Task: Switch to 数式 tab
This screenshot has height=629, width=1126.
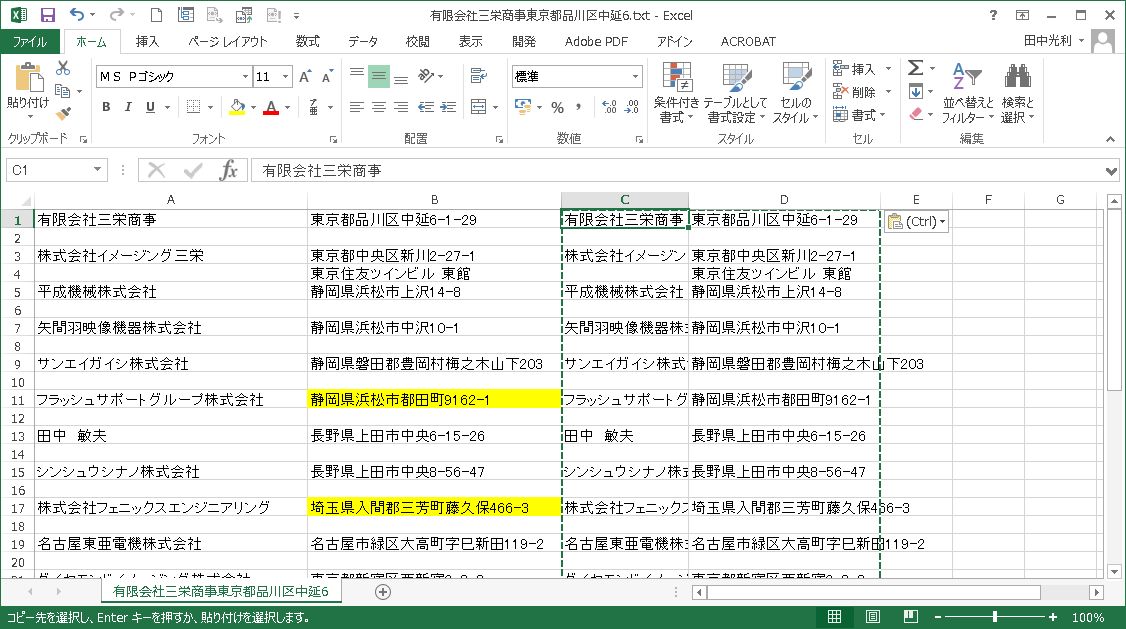Action: pos(307,42)
